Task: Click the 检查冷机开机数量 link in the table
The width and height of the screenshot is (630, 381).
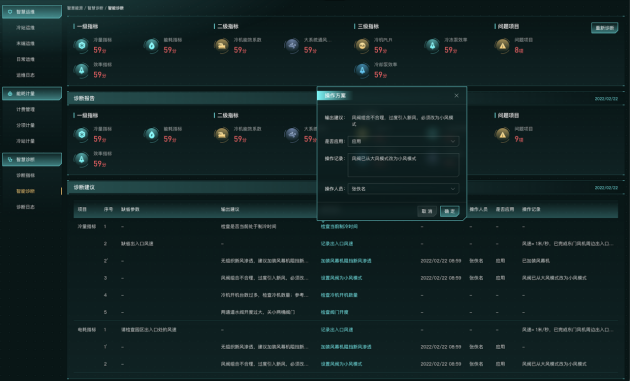Action: 339,295
